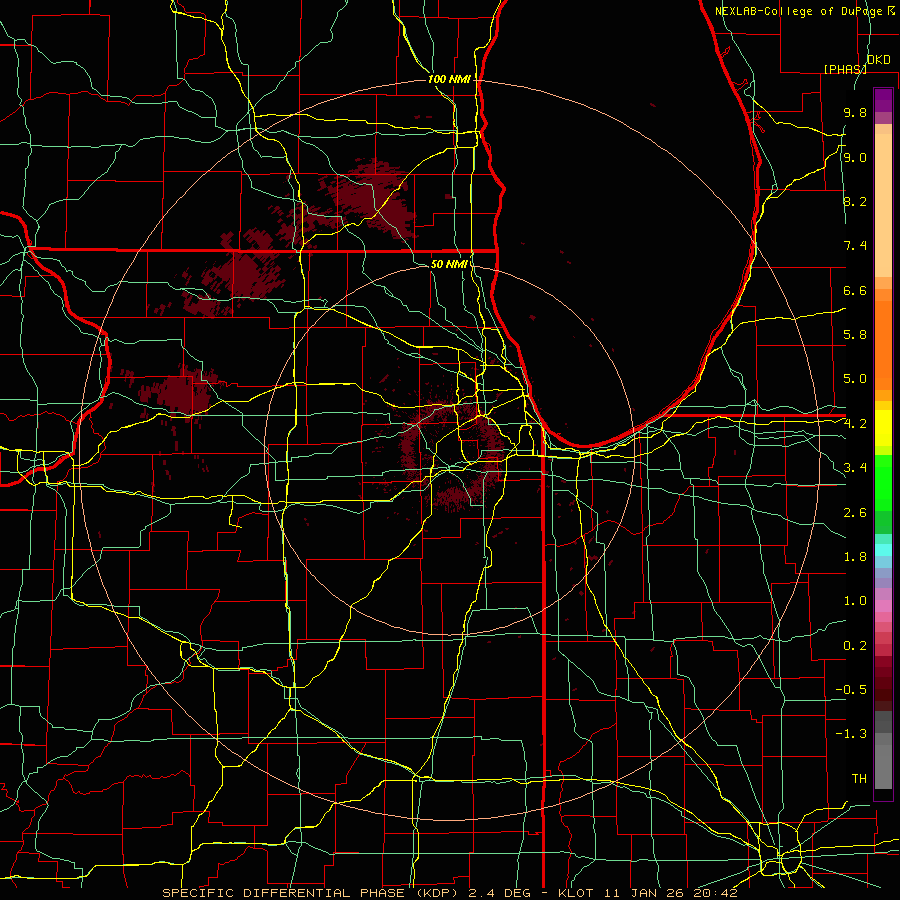This screenshot has height=900, width=900.
Task: Click the 9.8 value on the scale
Action: pos(855,113)
